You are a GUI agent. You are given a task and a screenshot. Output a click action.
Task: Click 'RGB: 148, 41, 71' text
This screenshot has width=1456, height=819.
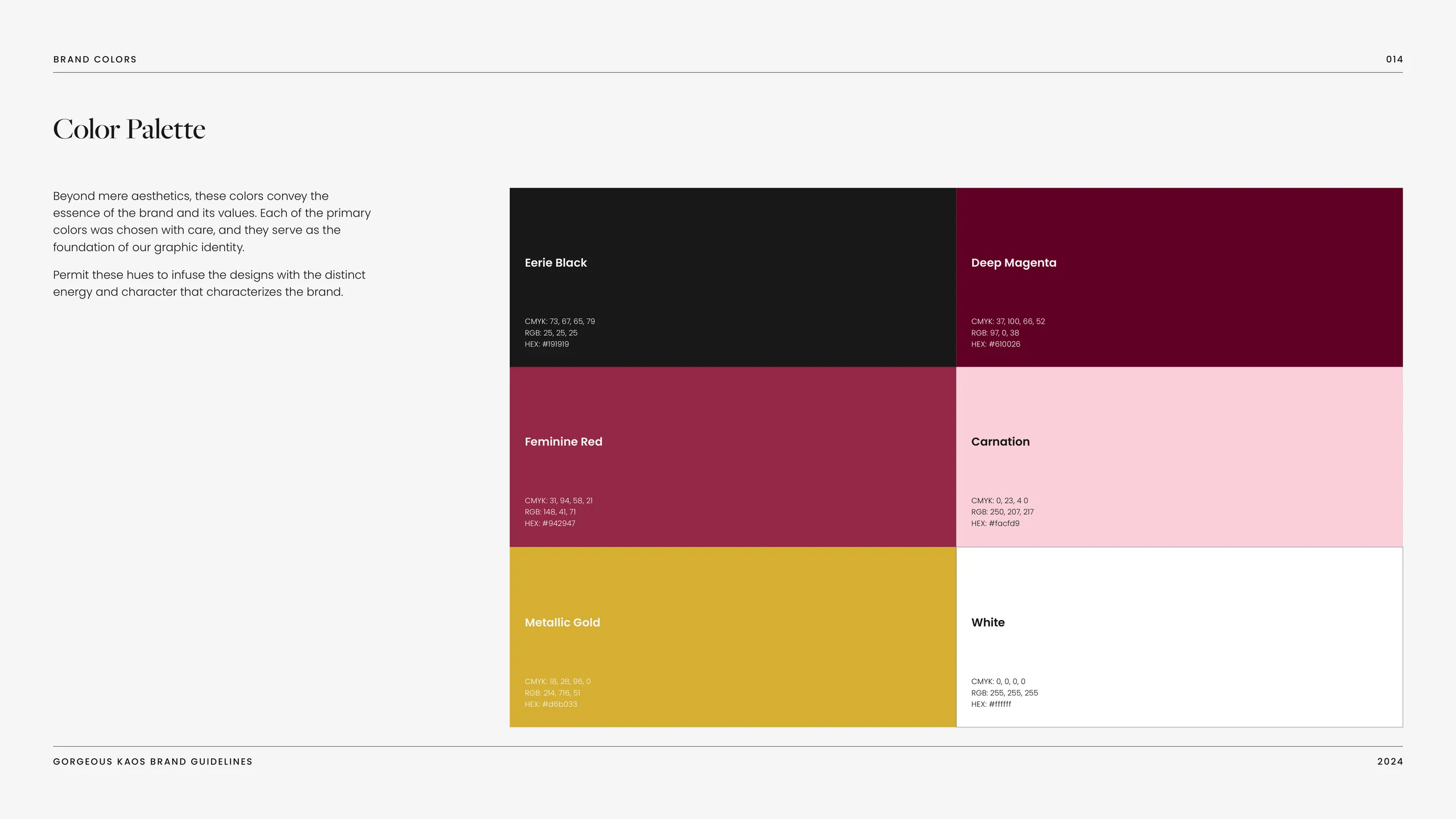550,512
